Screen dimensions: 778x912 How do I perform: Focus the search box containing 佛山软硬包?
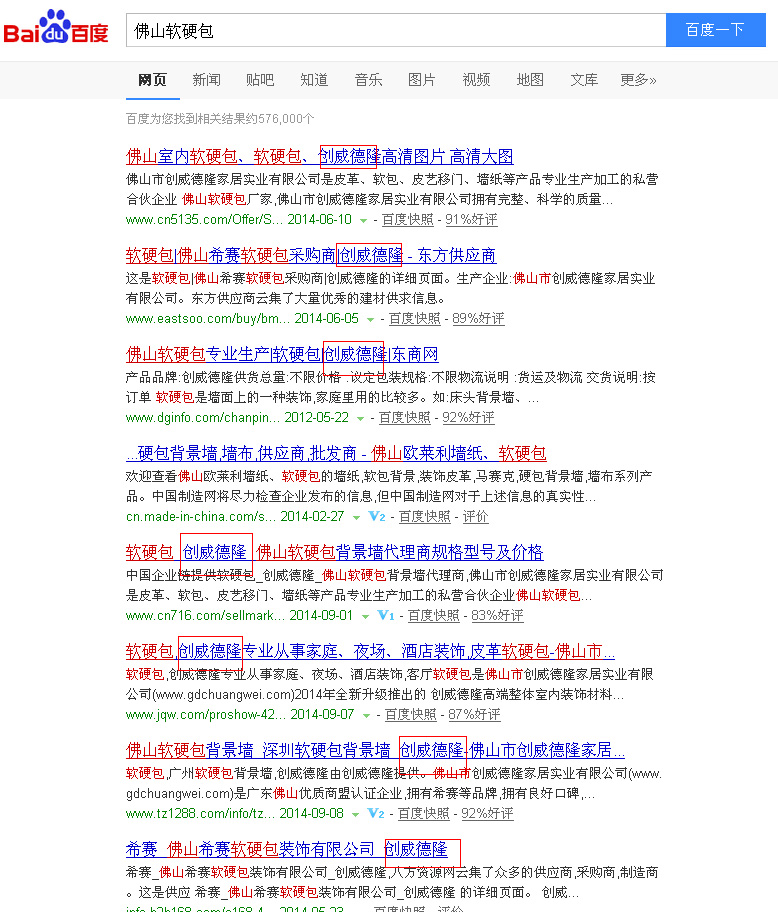[396, 30]
